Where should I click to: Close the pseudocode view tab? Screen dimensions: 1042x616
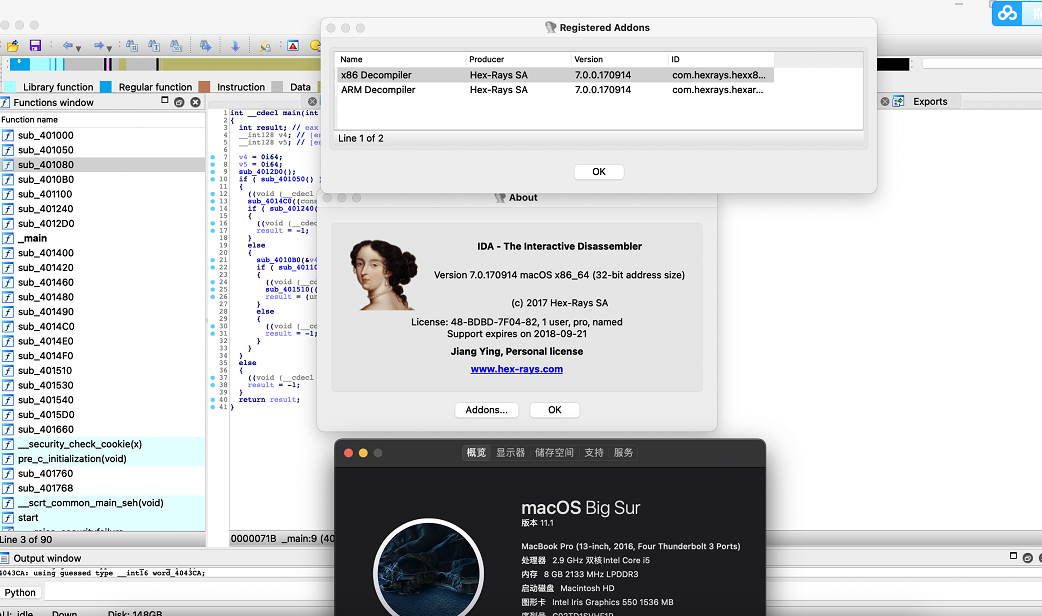312,102
